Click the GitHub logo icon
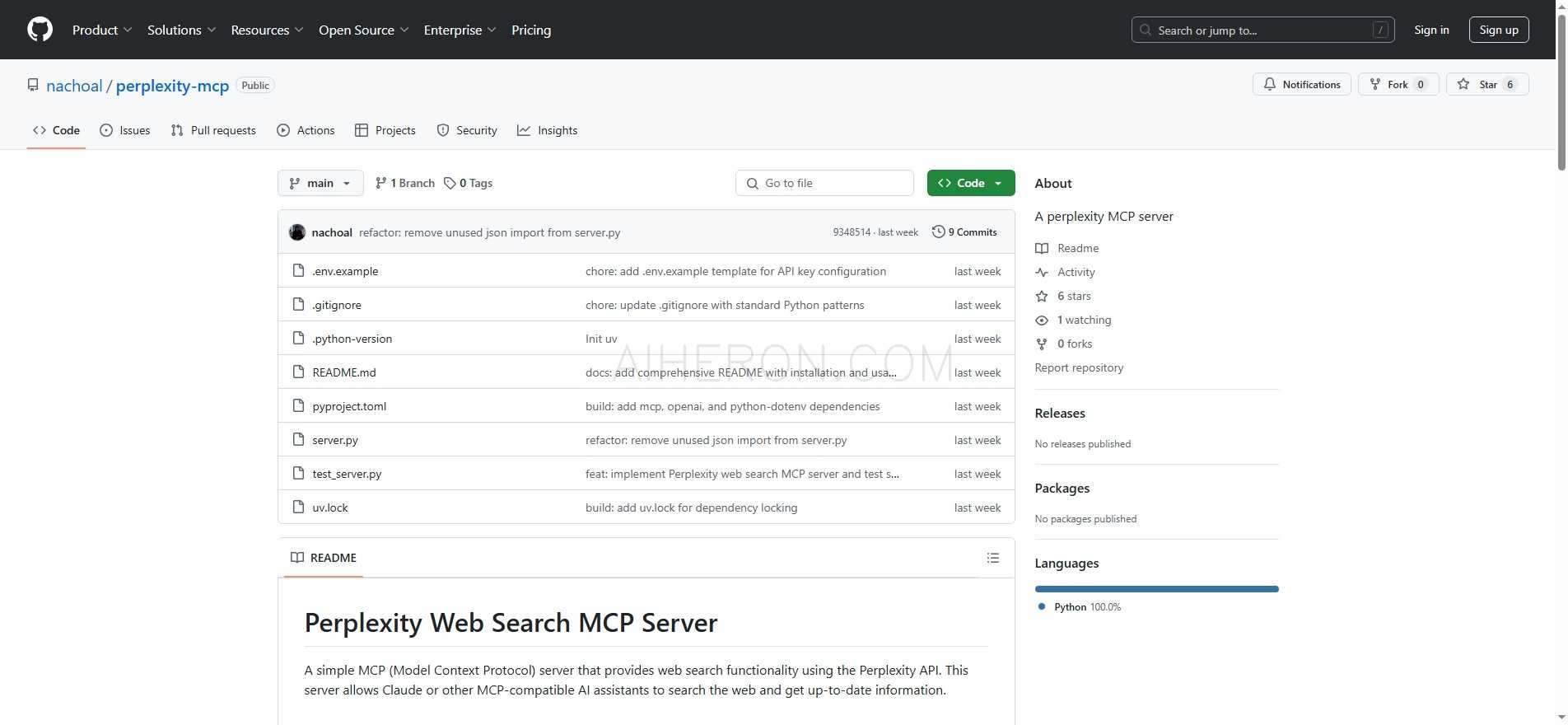 pyautogui.click(x=40, y=30)
